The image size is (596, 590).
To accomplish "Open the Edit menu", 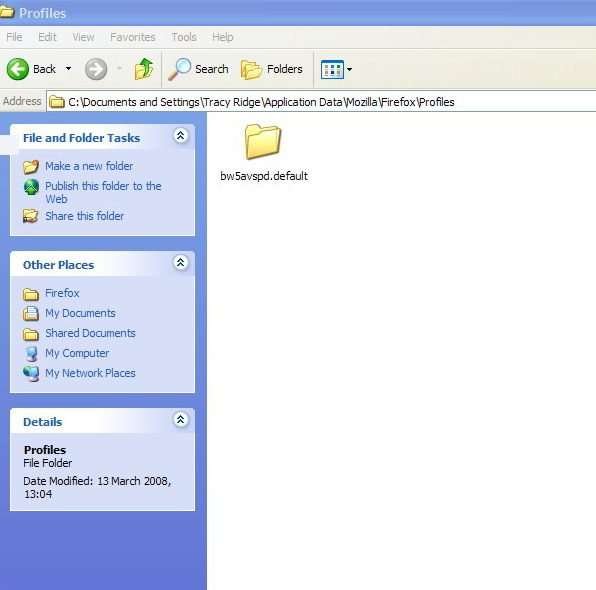I will point(47,37).
